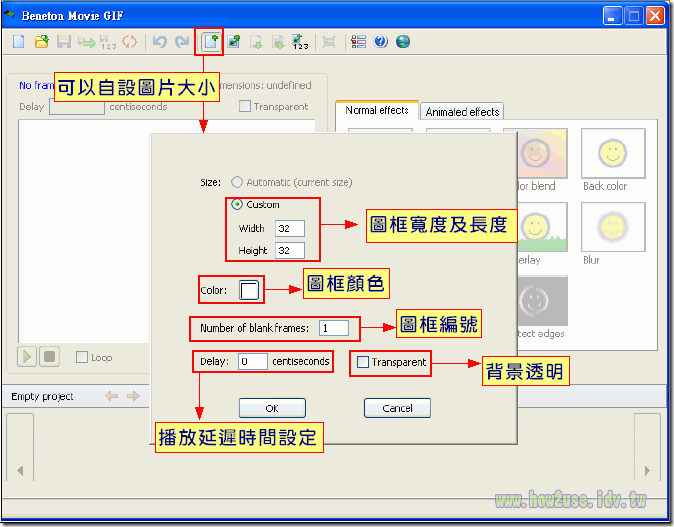Viewport: 674px width, 527px height.
Task: Click the Undo arrow icon
Action: point(159,42)
